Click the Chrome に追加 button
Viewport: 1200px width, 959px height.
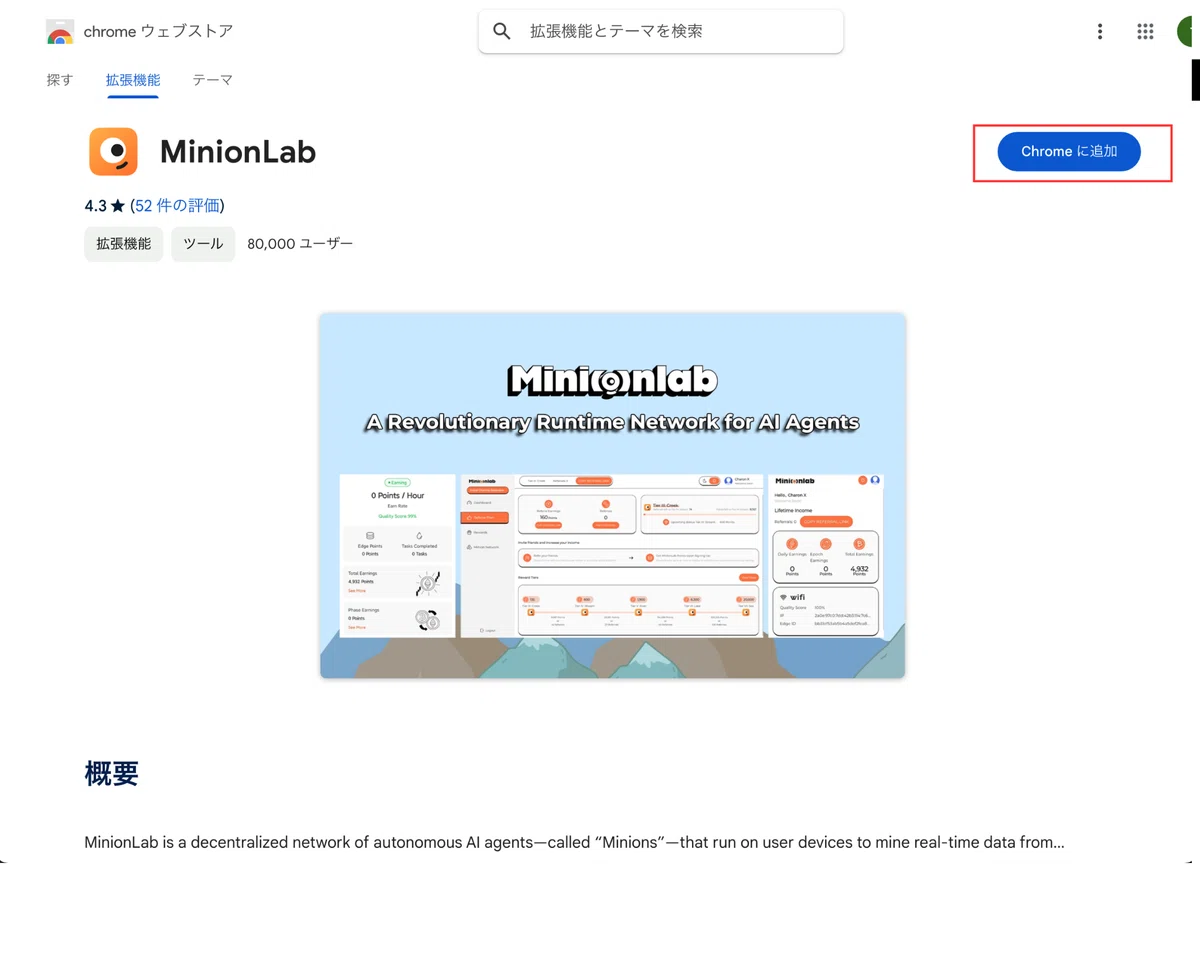1069,152
